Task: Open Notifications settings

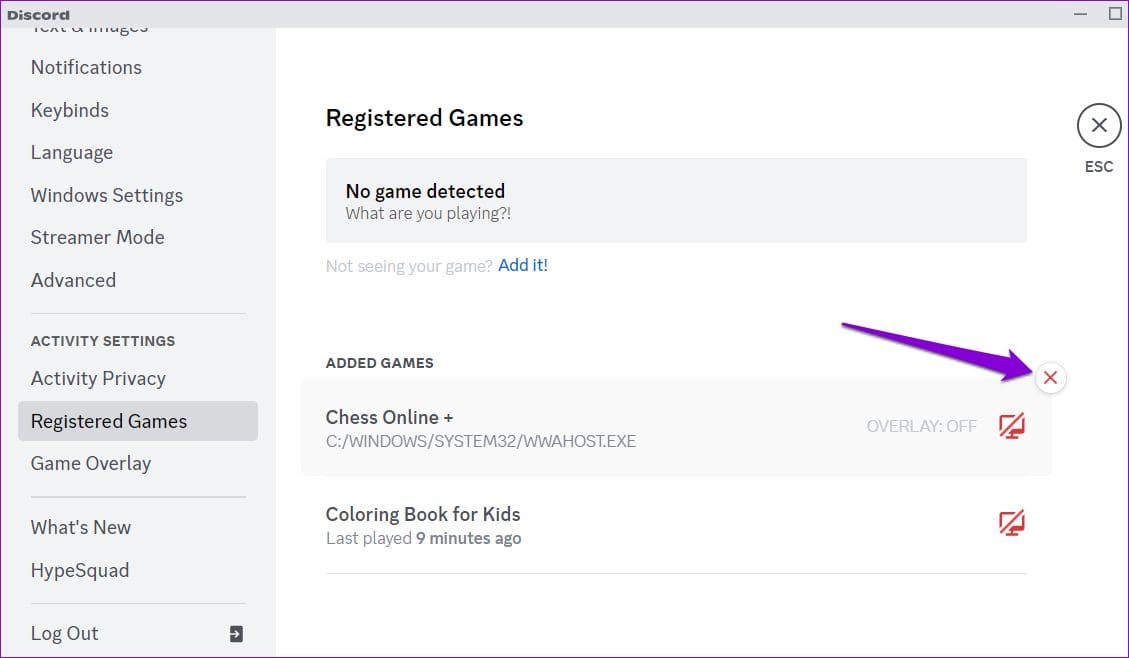Action: point(86,67)
